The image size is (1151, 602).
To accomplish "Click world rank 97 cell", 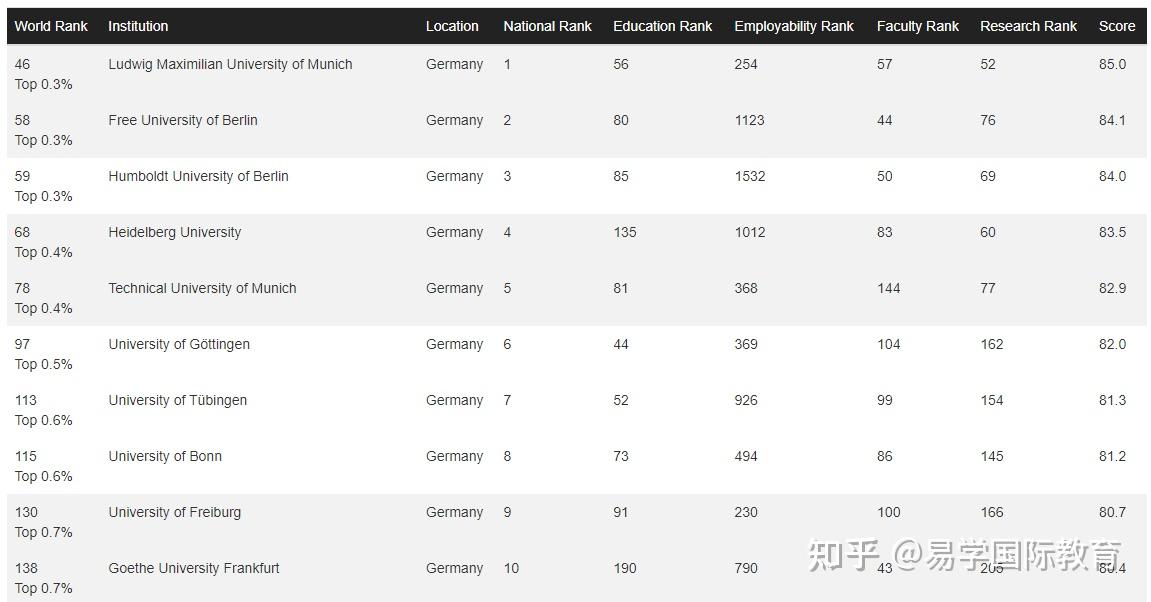I will tap(22, 344).
